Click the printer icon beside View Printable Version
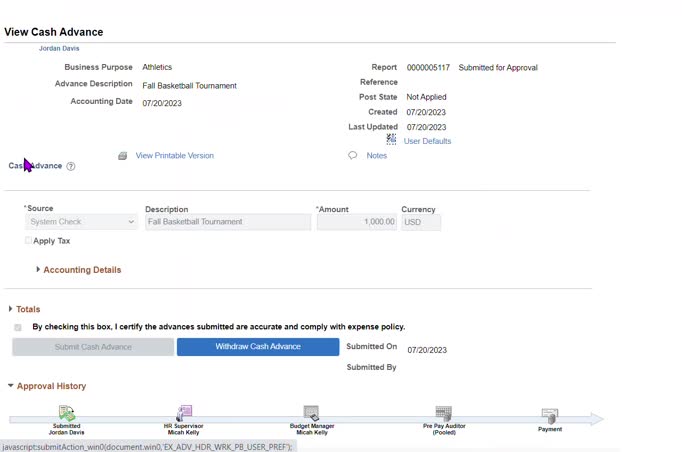 tap(123, 156)
